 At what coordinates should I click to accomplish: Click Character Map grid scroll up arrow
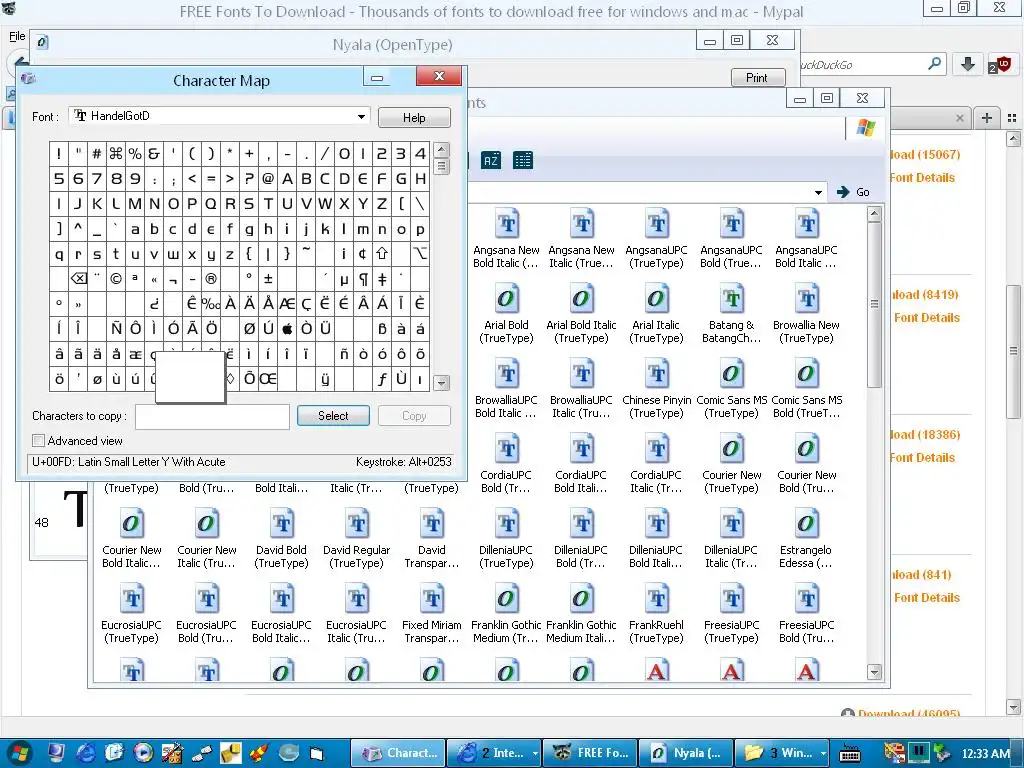441,150
